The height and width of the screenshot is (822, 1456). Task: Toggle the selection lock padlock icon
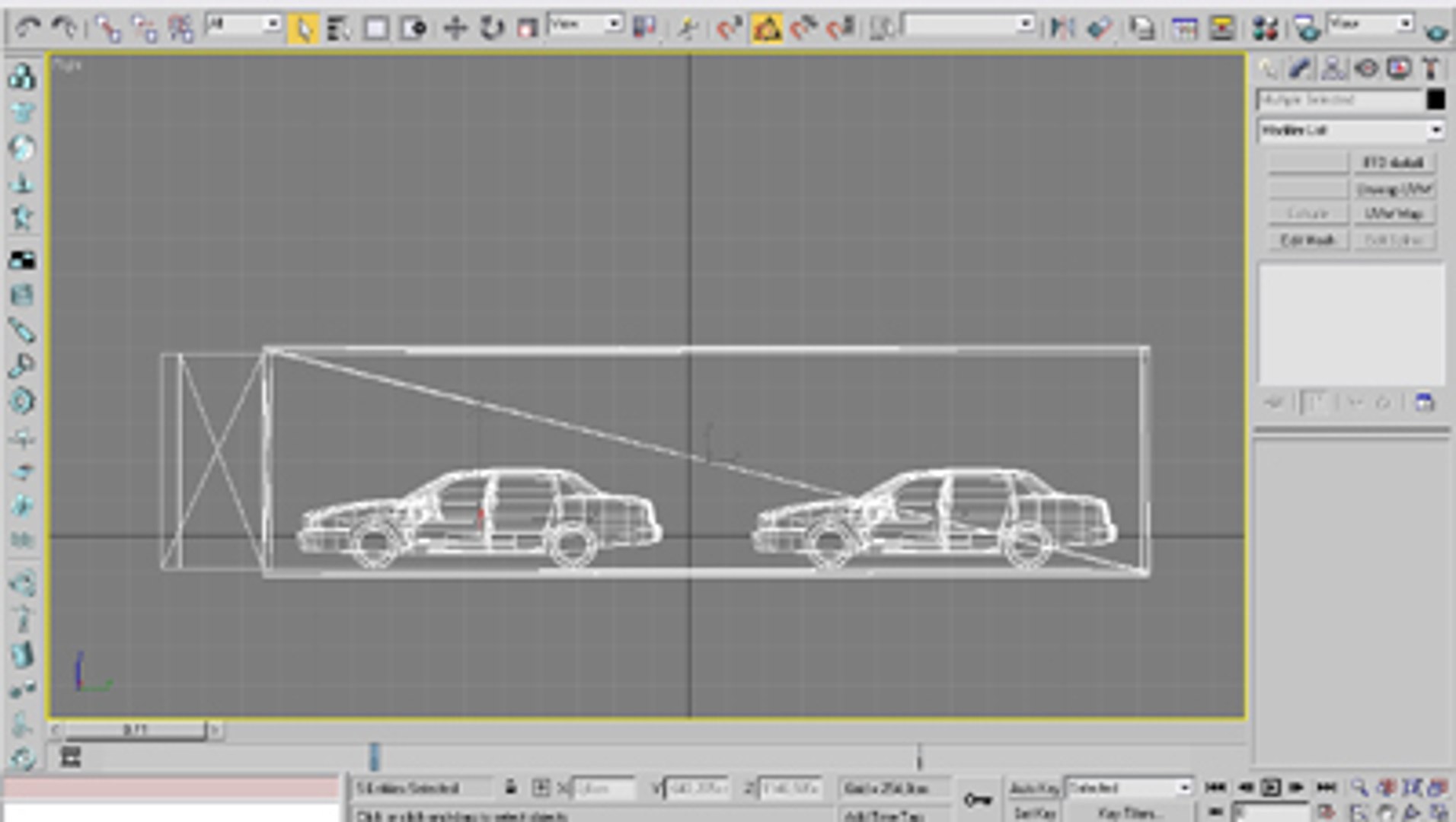click(511, 788)
